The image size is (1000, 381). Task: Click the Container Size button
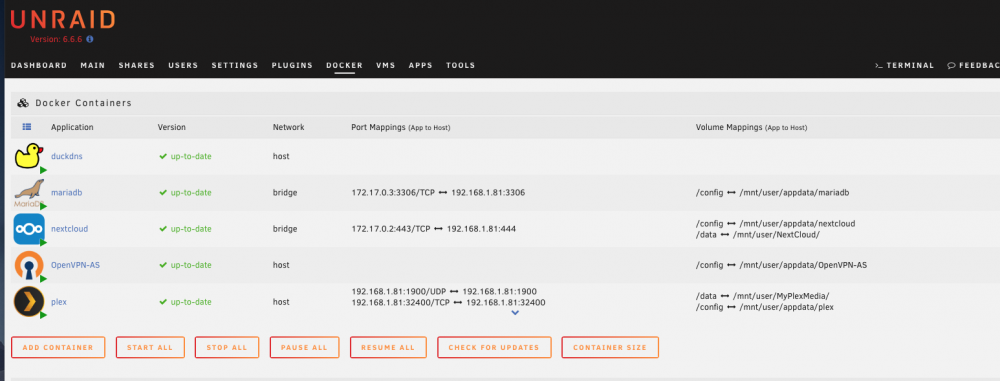[610, 347]
